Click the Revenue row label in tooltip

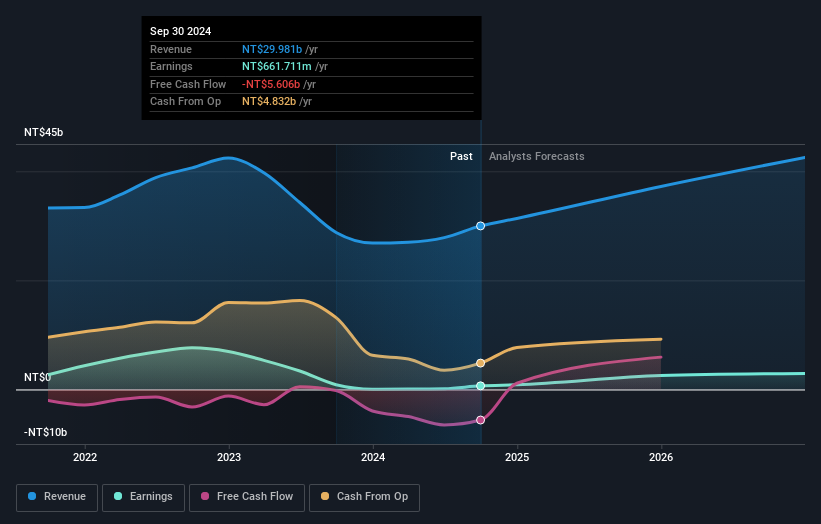coord(171,49)
